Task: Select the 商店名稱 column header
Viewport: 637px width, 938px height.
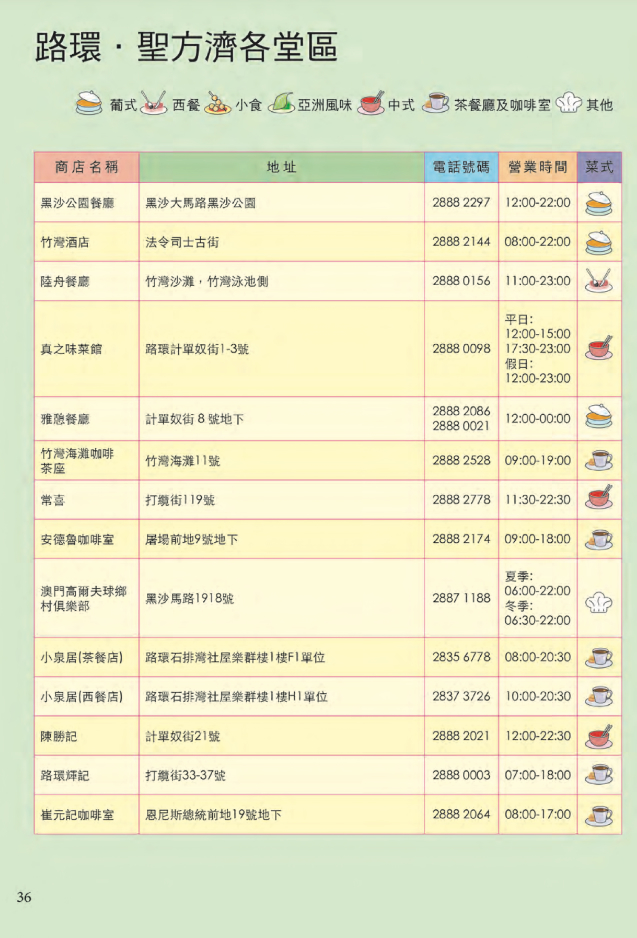Action: point(86,167)
